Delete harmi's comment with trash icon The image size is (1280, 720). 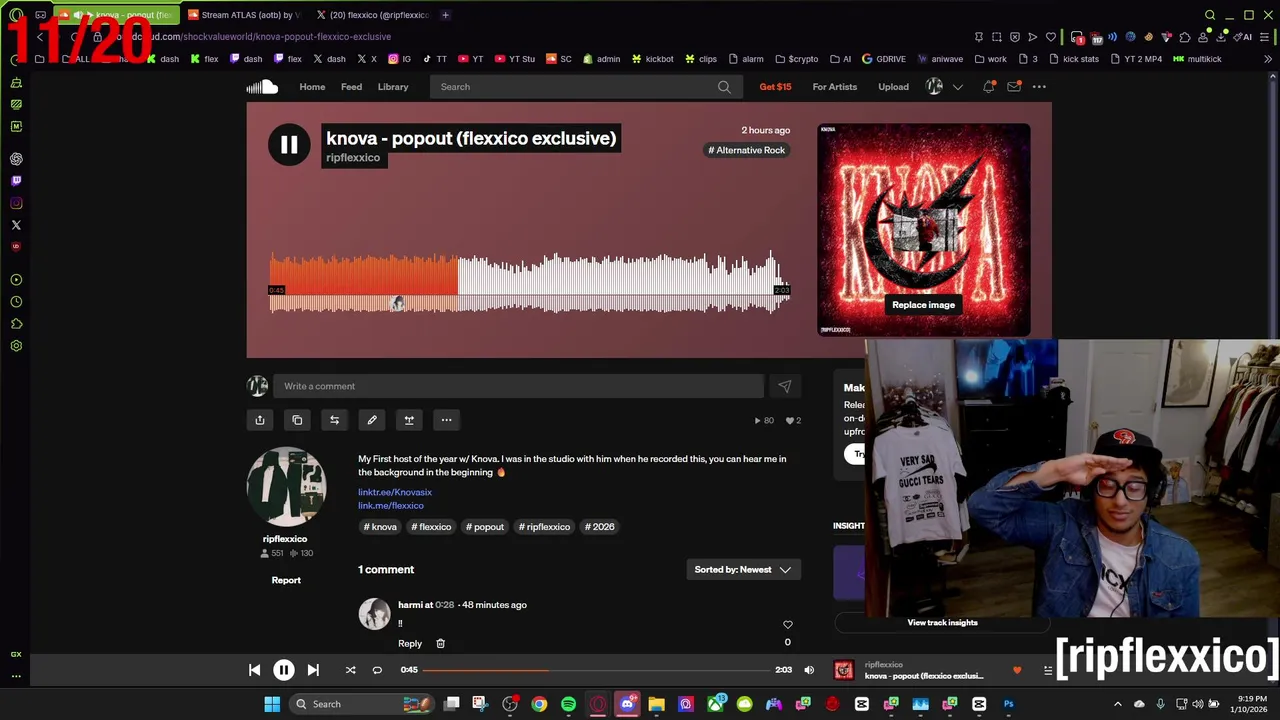coord(440,644)
